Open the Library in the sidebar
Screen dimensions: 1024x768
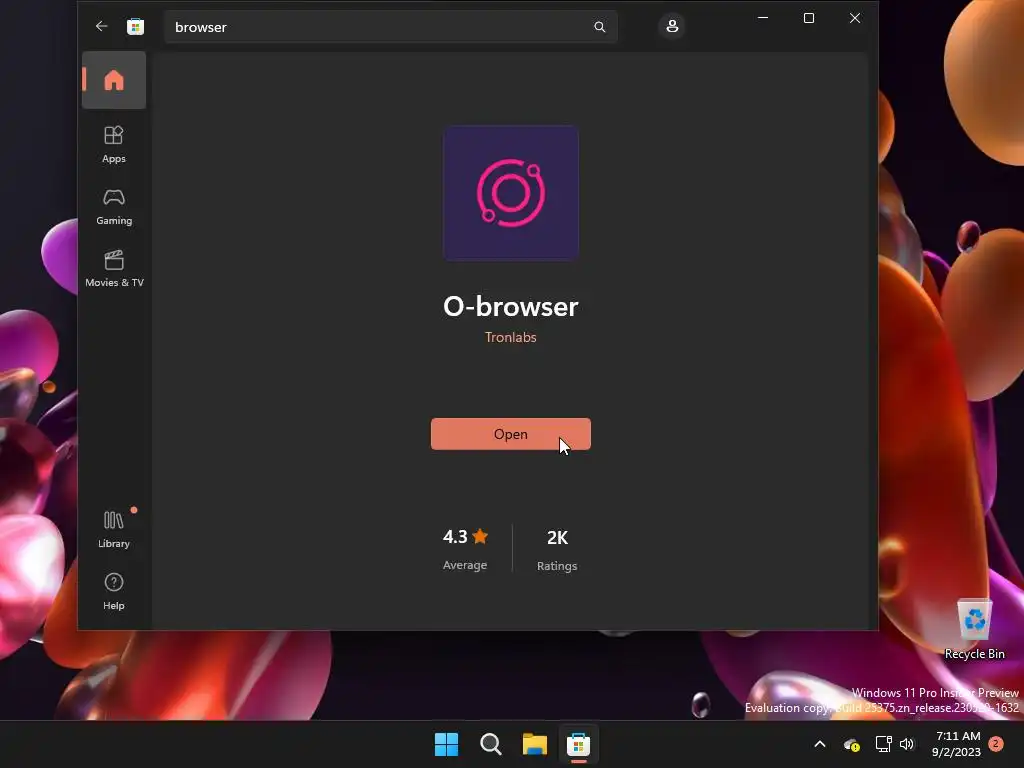coord(114,530)
